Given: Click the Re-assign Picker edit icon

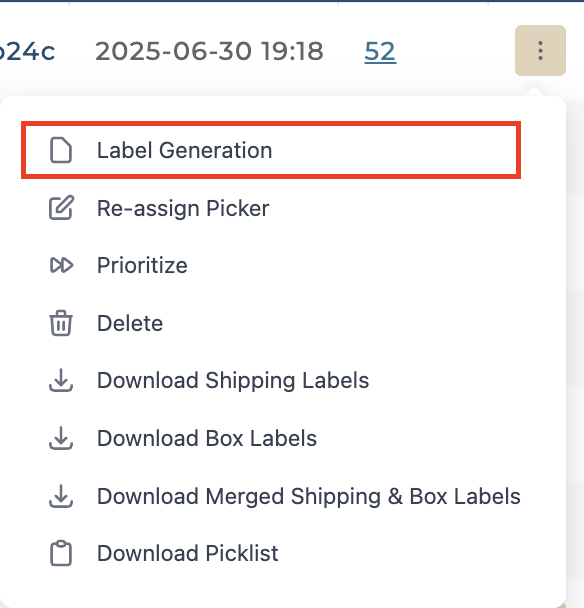Looking at the screenshot, I should click(x=61, y=208).
